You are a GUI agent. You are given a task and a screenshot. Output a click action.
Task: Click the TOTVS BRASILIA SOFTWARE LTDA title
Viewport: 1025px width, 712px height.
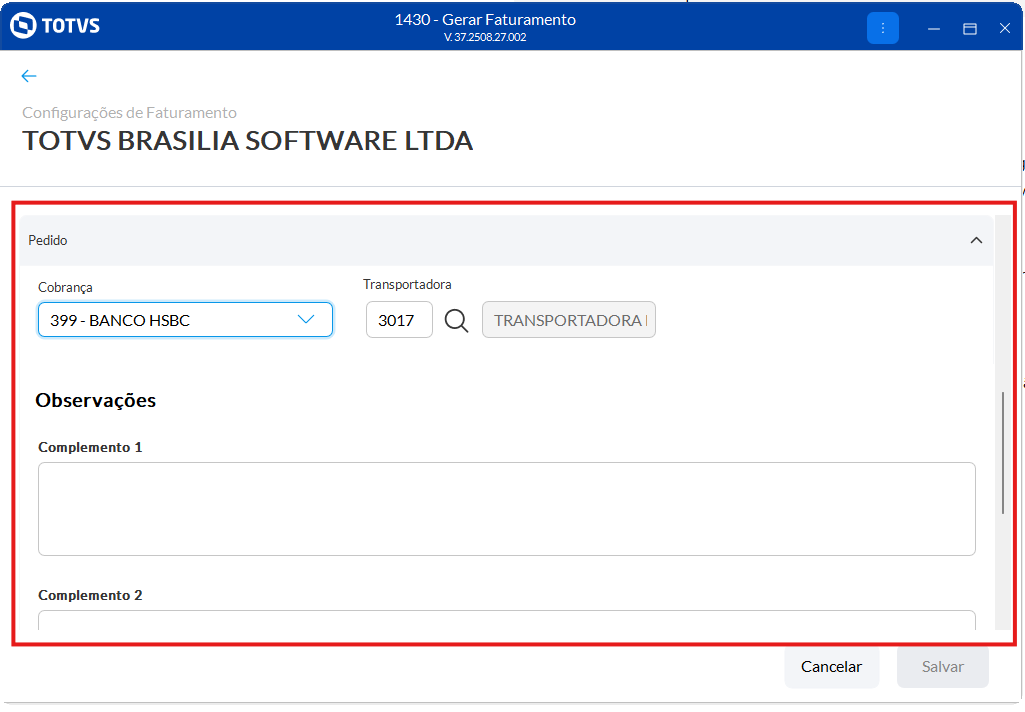(x=248, y=141)
